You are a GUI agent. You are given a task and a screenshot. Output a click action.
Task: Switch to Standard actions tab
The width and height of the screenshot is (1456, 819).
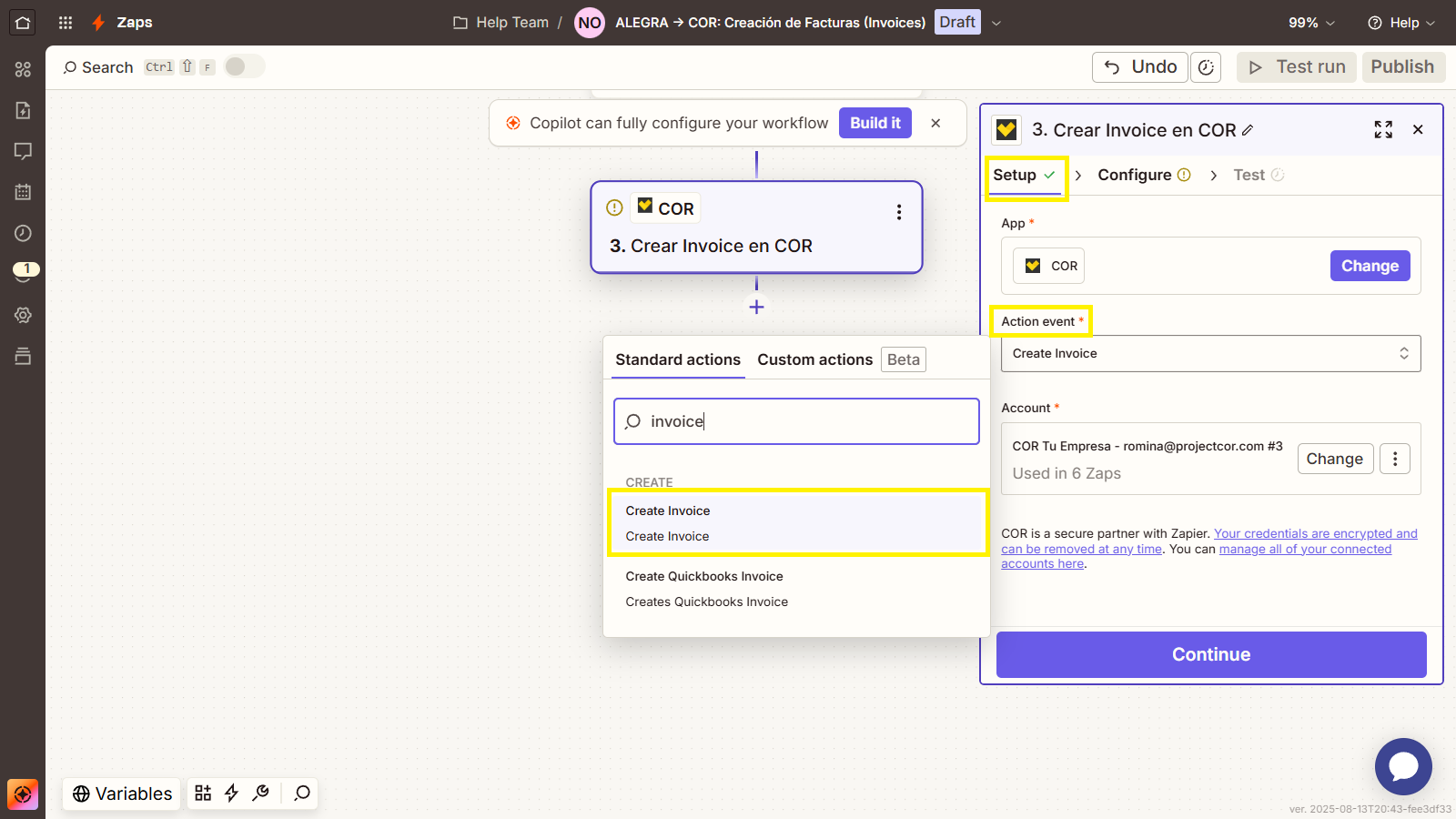pos(678,359)
